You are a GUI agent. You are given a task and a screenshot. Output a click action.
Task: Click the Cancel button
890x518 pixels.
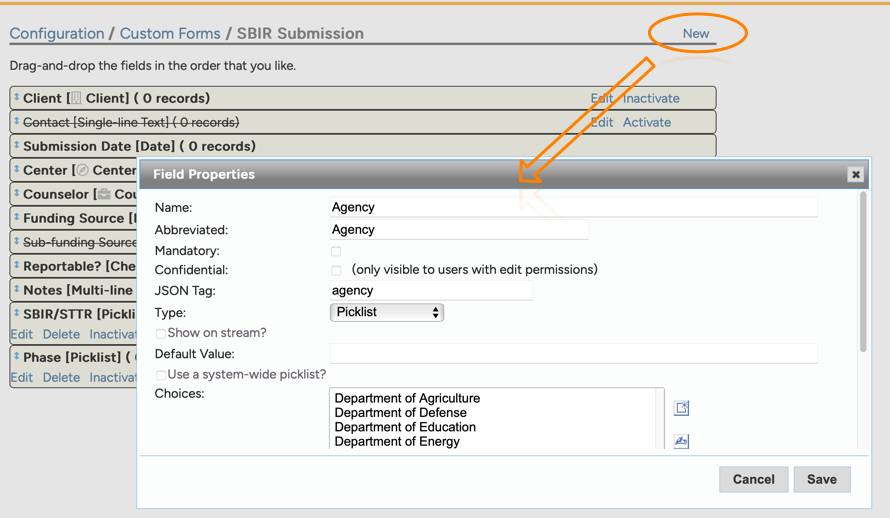coord(753,479)
